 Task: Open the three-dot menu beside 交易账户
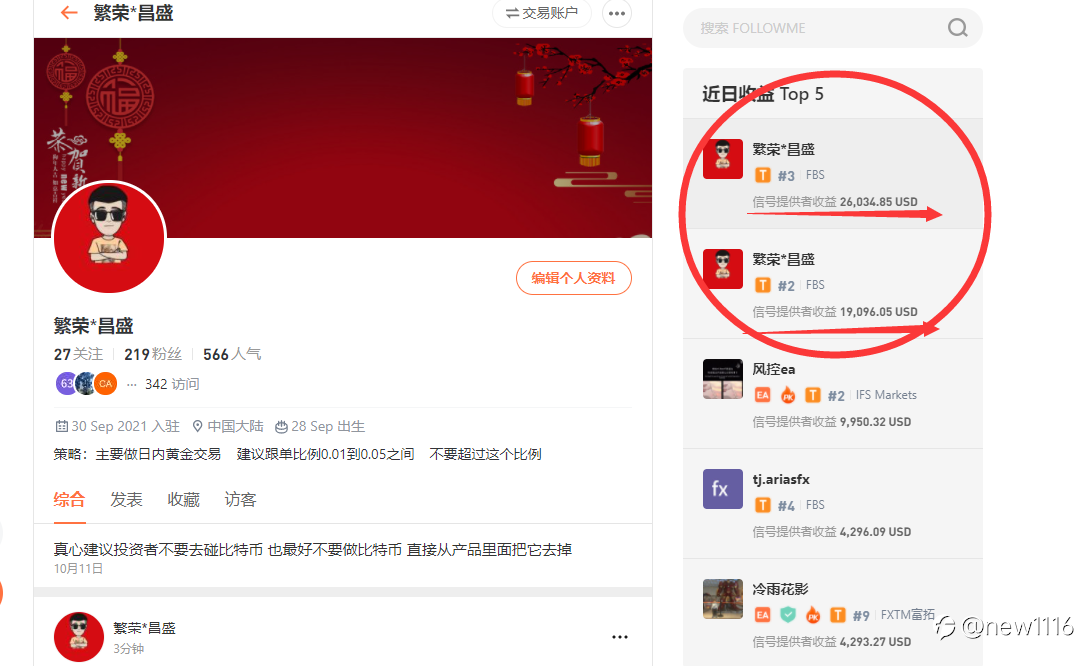pyautogui.click(x=616, y=13)
